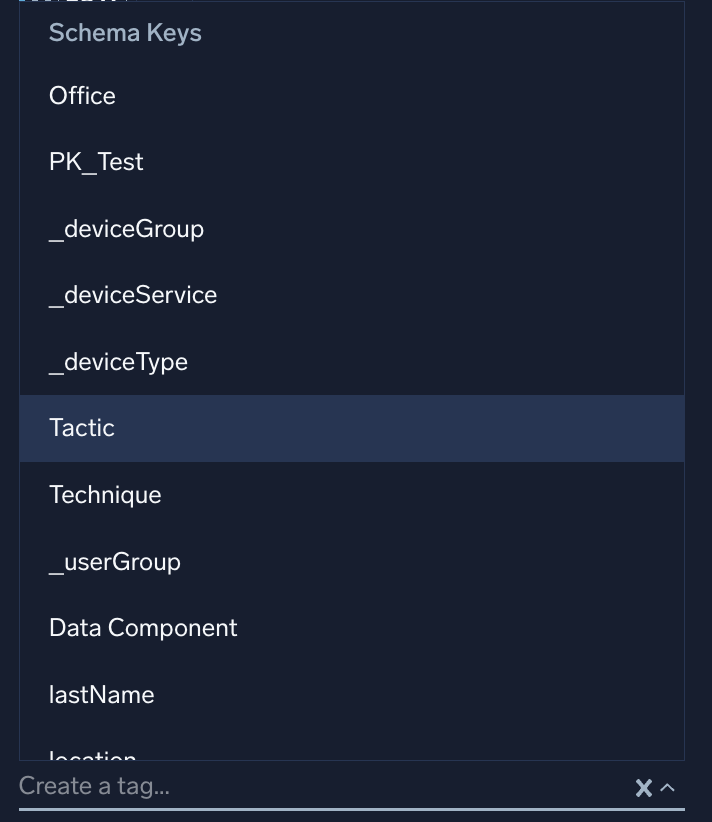
Task: Select the _deviceService entry
Action: pyautogui.click(x=133, y=294)
